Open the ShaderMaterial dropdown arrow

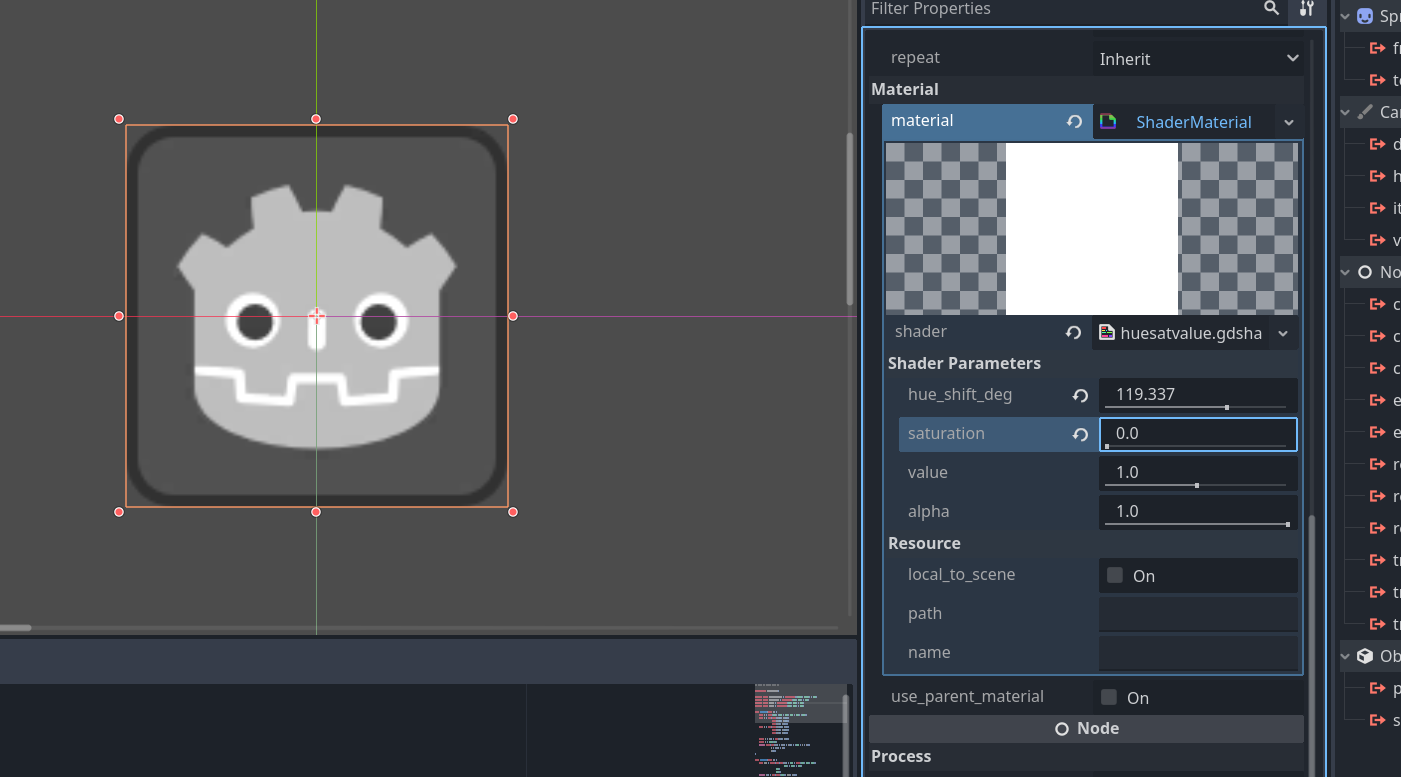coord(1289,122)
